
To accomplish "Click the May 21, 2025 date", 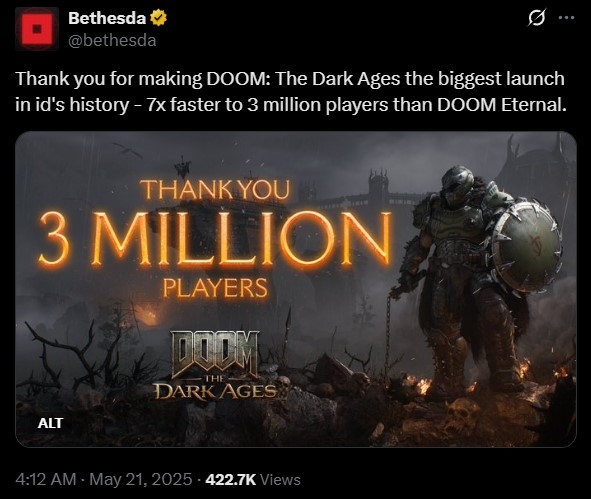I will pyautogui.click(x=141, y=480).
